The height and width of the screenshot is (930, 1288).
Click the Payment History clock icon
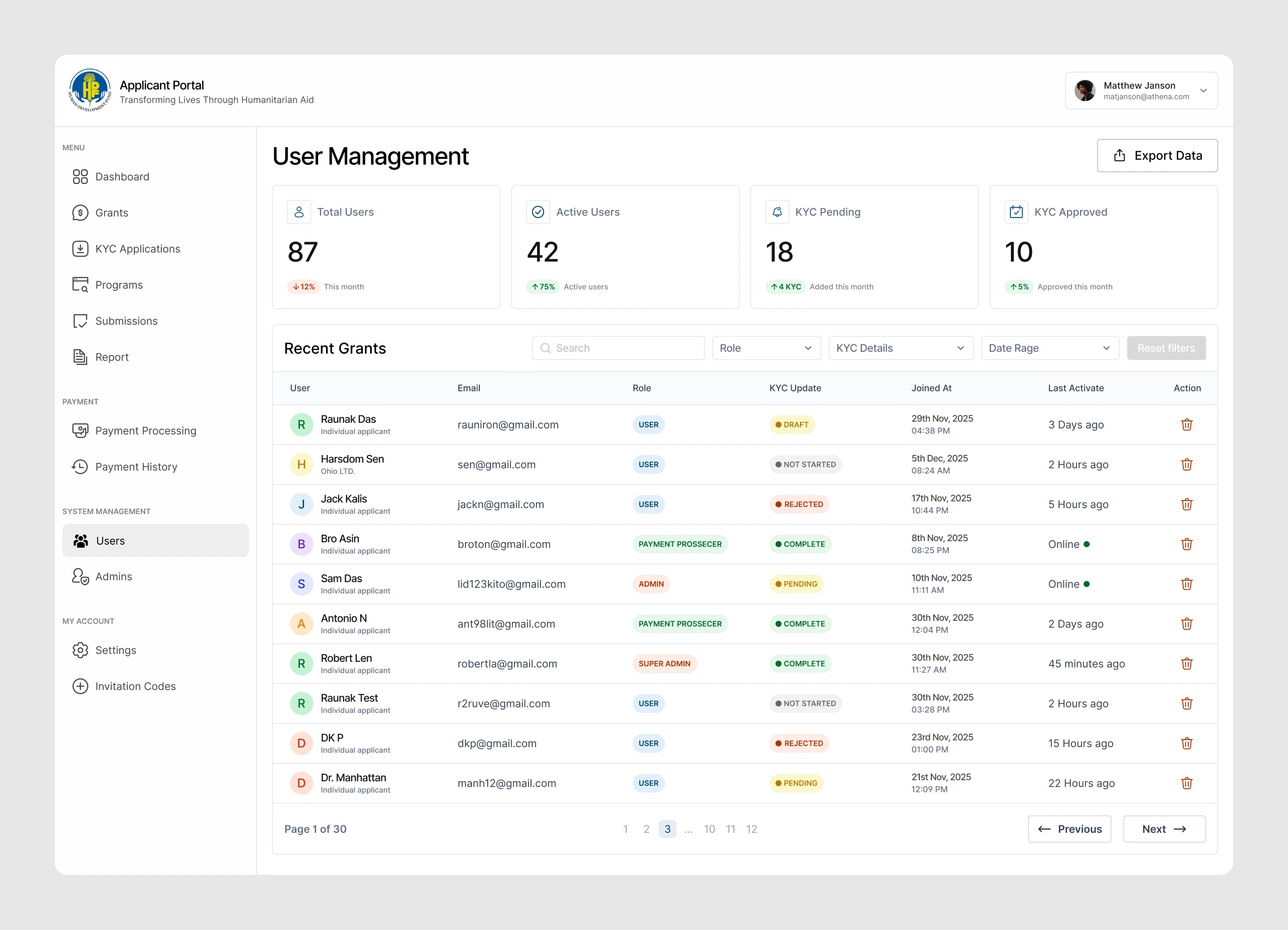[80, 467]
